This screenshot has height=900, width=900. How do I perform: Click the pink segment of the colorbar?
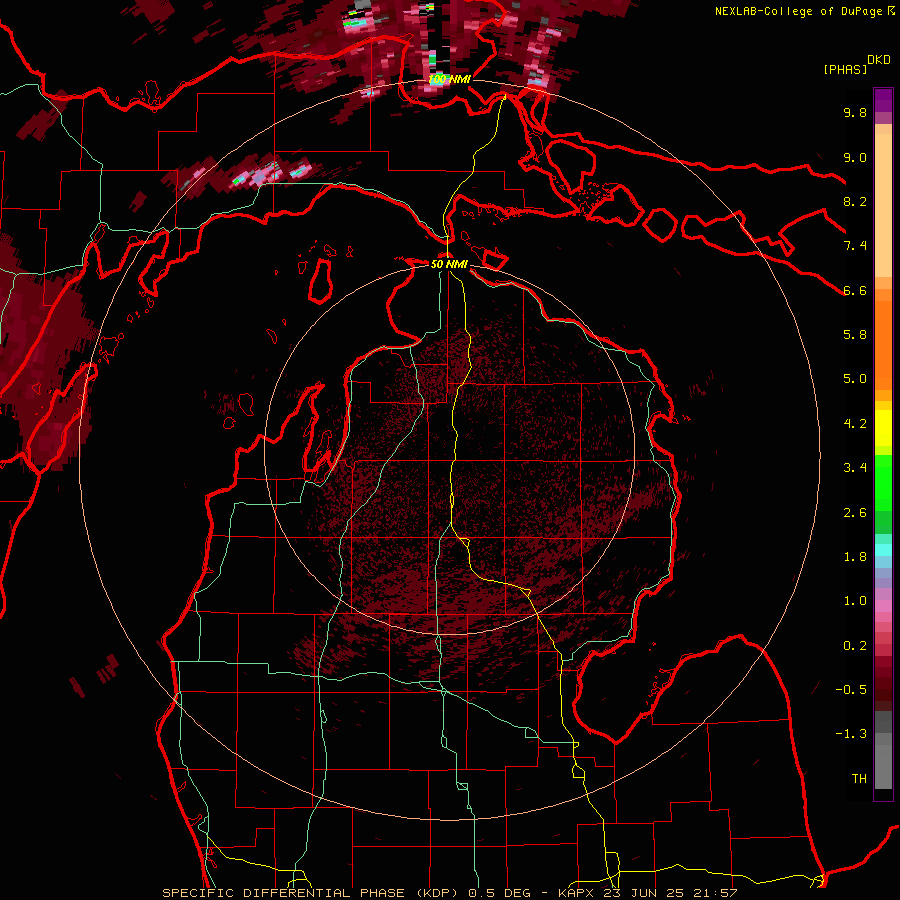pyautogui.click(x=883, y=606)
